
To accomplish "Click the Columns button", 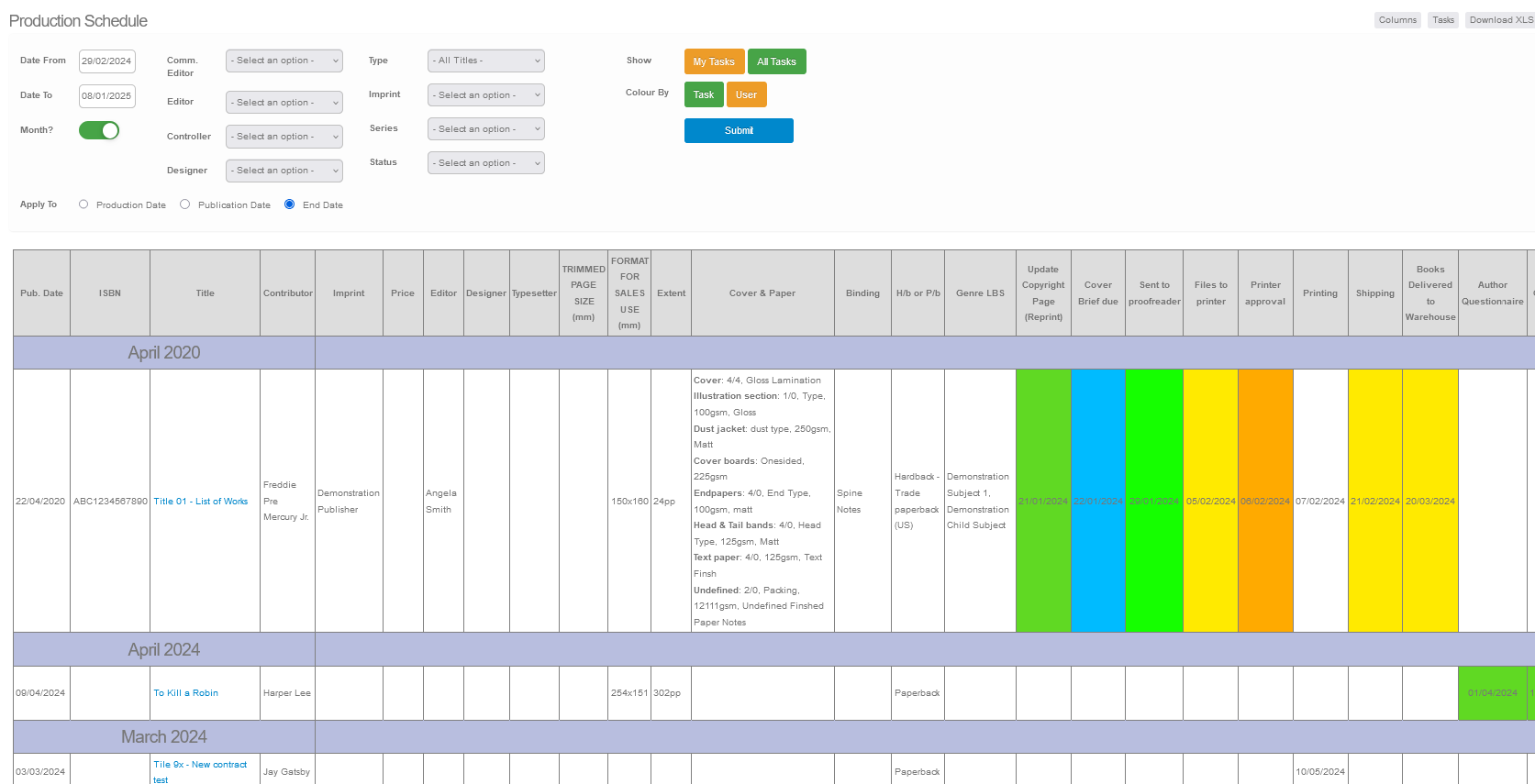I will tap(1396, 20).
